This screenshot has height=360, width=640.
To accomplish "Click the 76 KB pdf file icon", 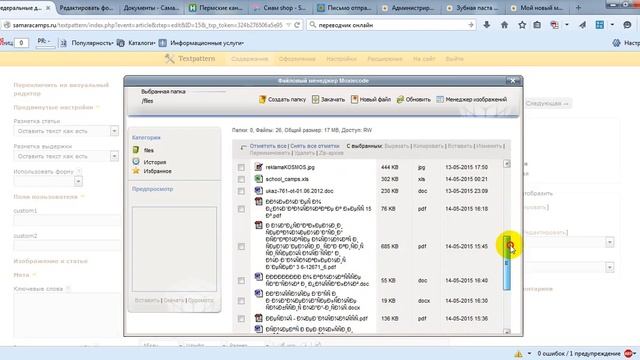I will click(x=258, y=201).
